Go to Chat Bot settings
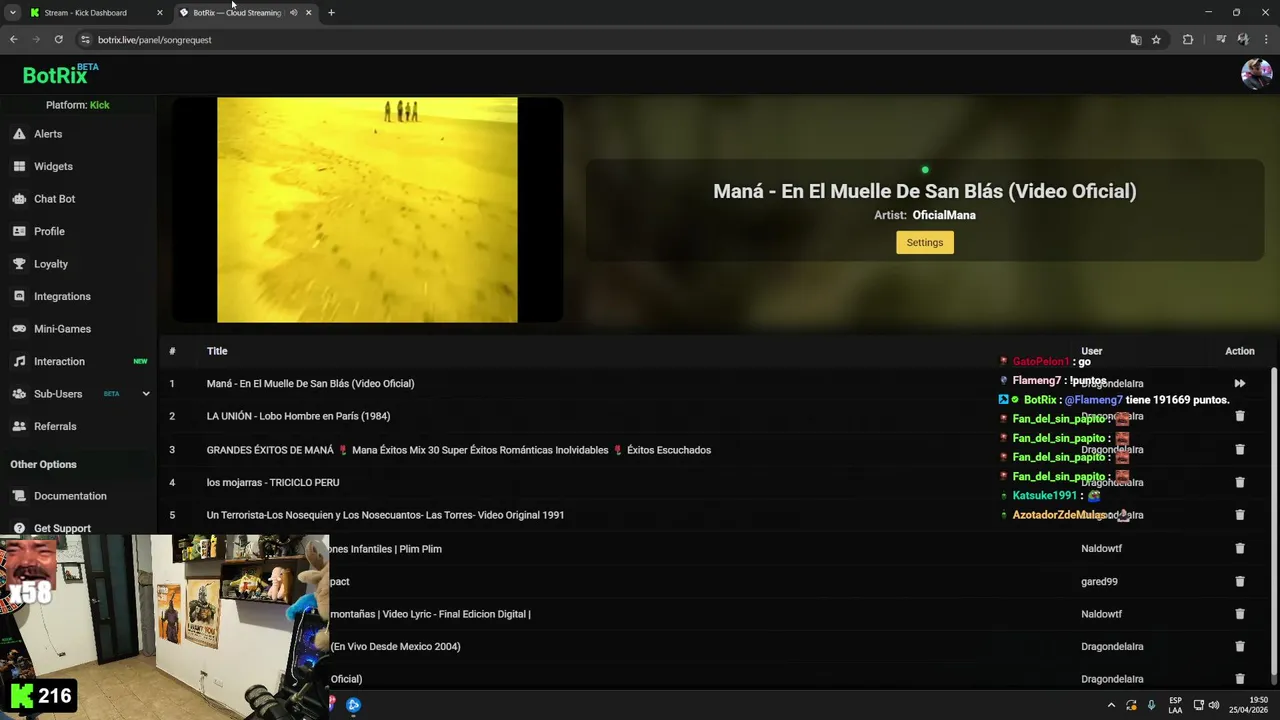This screenshot has width=1280, height=720. 54,199
